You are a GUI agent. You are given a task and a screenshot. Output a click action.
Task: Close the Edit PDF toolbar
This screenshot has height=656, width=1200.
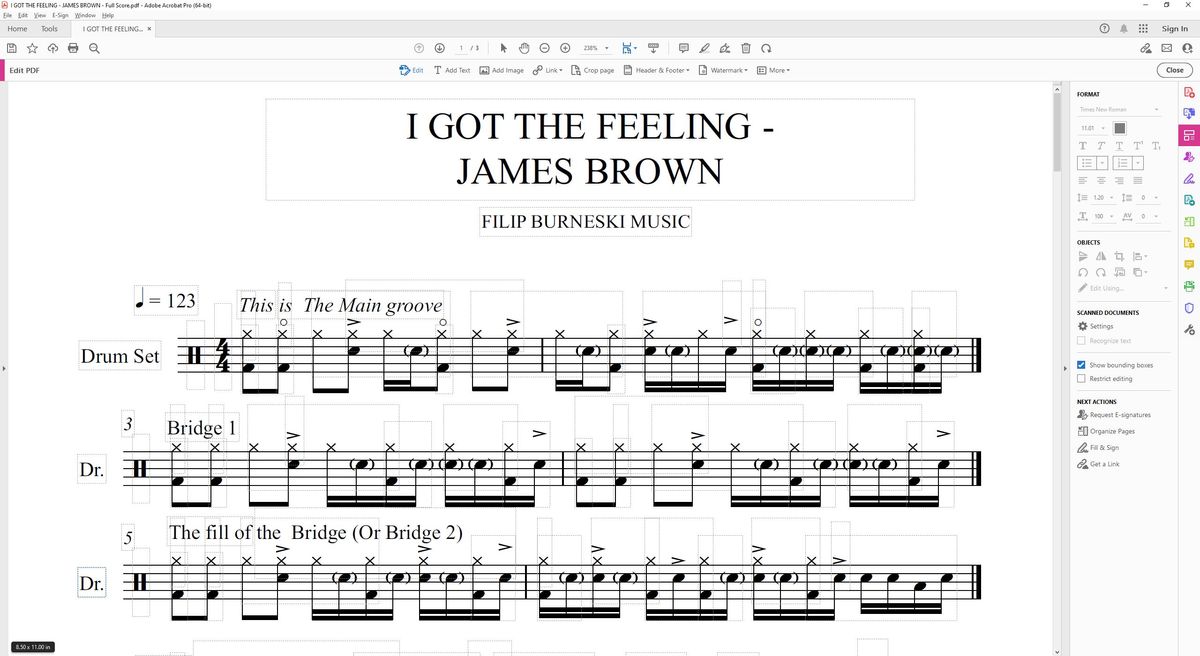pos(1174,70)
